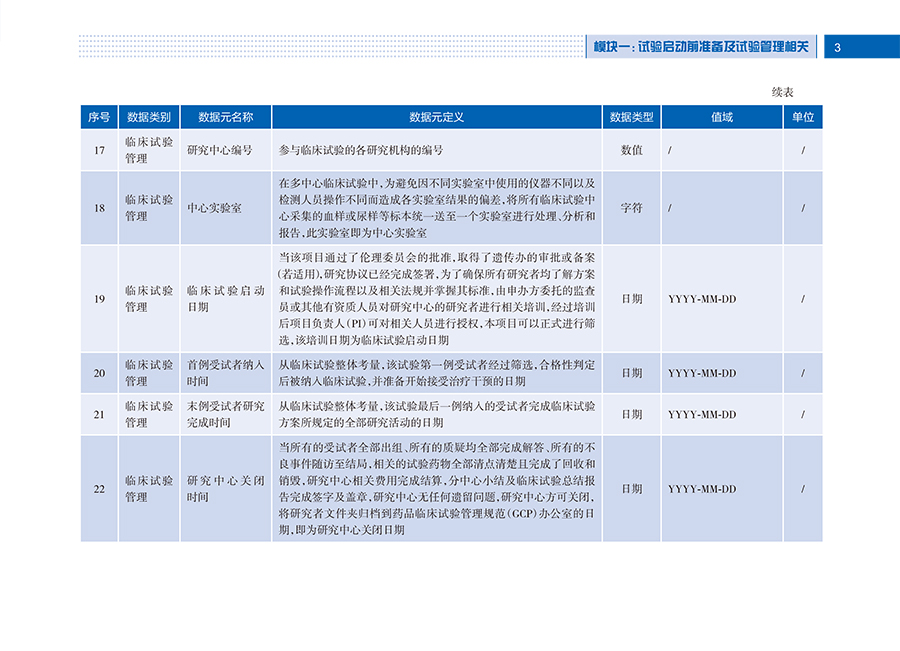900x651 pixels.
Task: Click 临床试验管理 category in row 17
Action: click(149, 150)
